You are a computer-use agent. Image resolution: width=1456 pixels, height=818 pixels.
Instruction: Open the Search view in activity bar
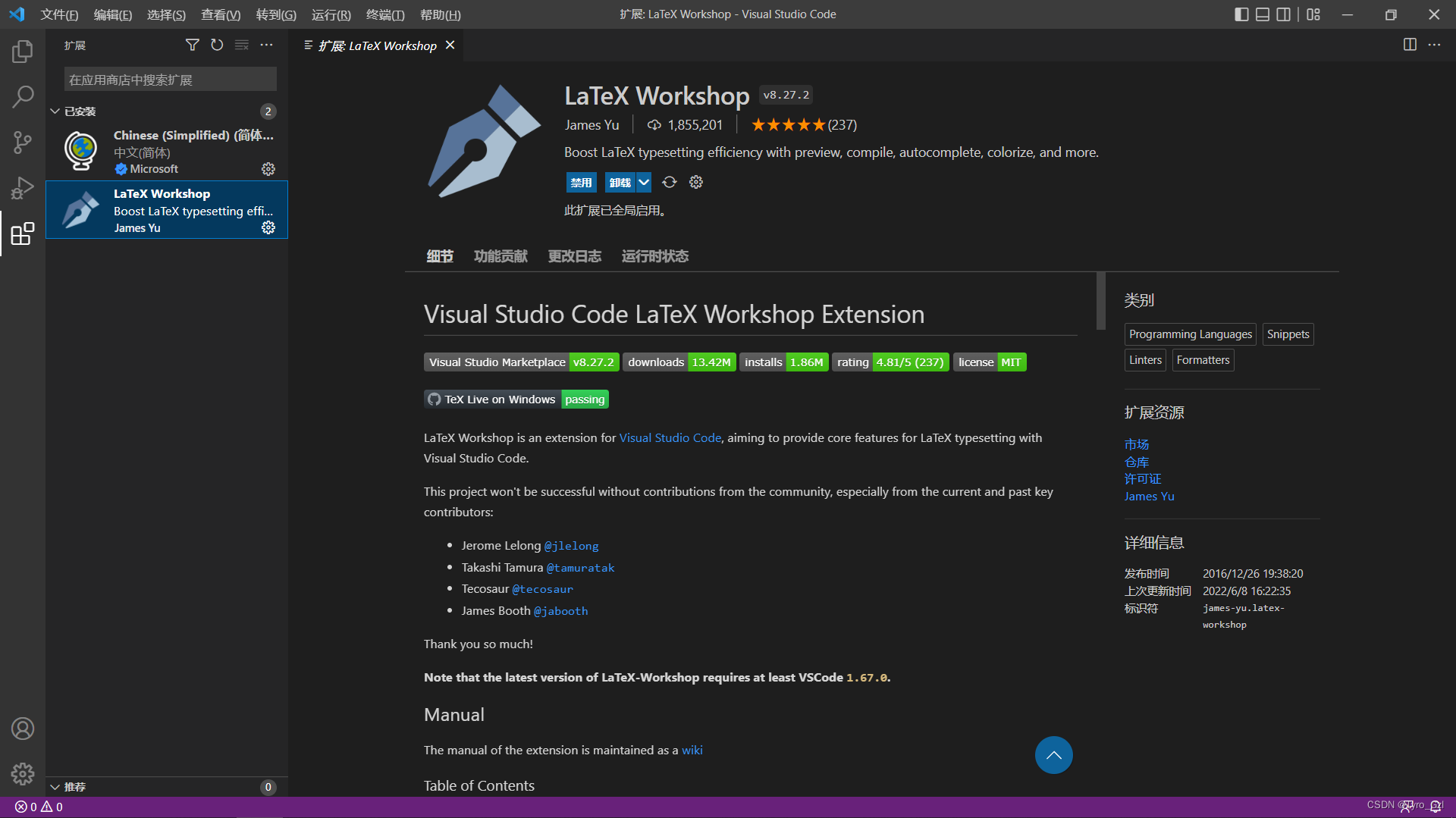point(23,96)
